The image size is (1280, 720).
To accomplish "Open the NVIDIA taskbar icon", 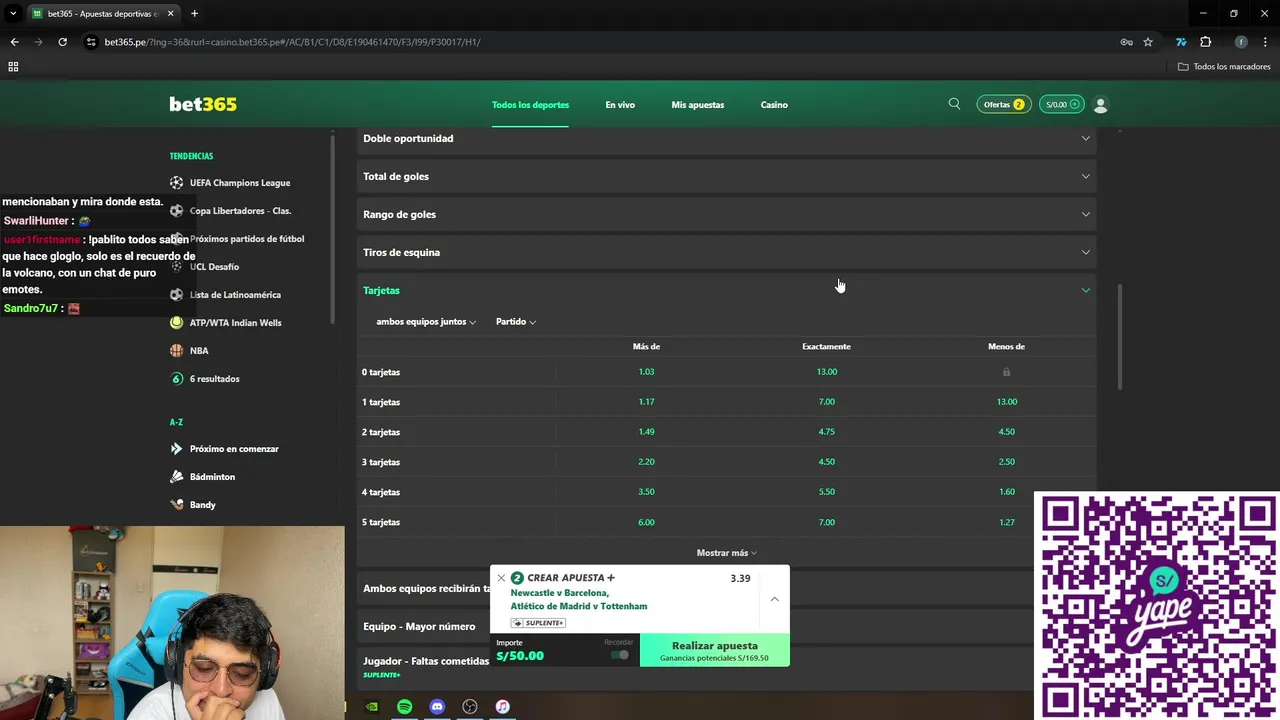I will coord(371,707).
